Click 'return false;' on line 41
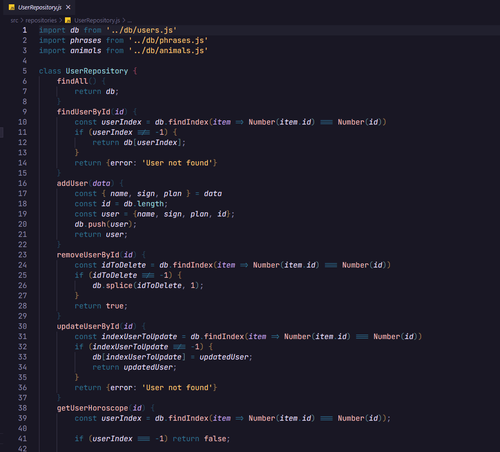This screenshot has width=500, height=452. coord(201,439)
